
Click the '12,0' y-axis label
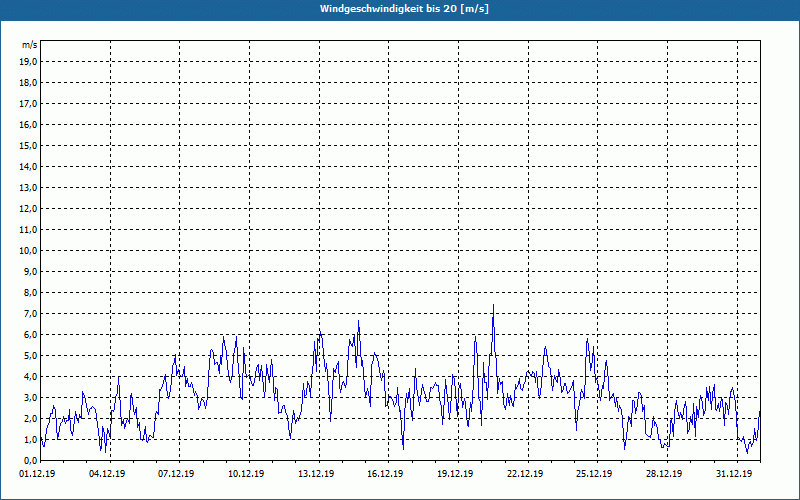point(28,209)
